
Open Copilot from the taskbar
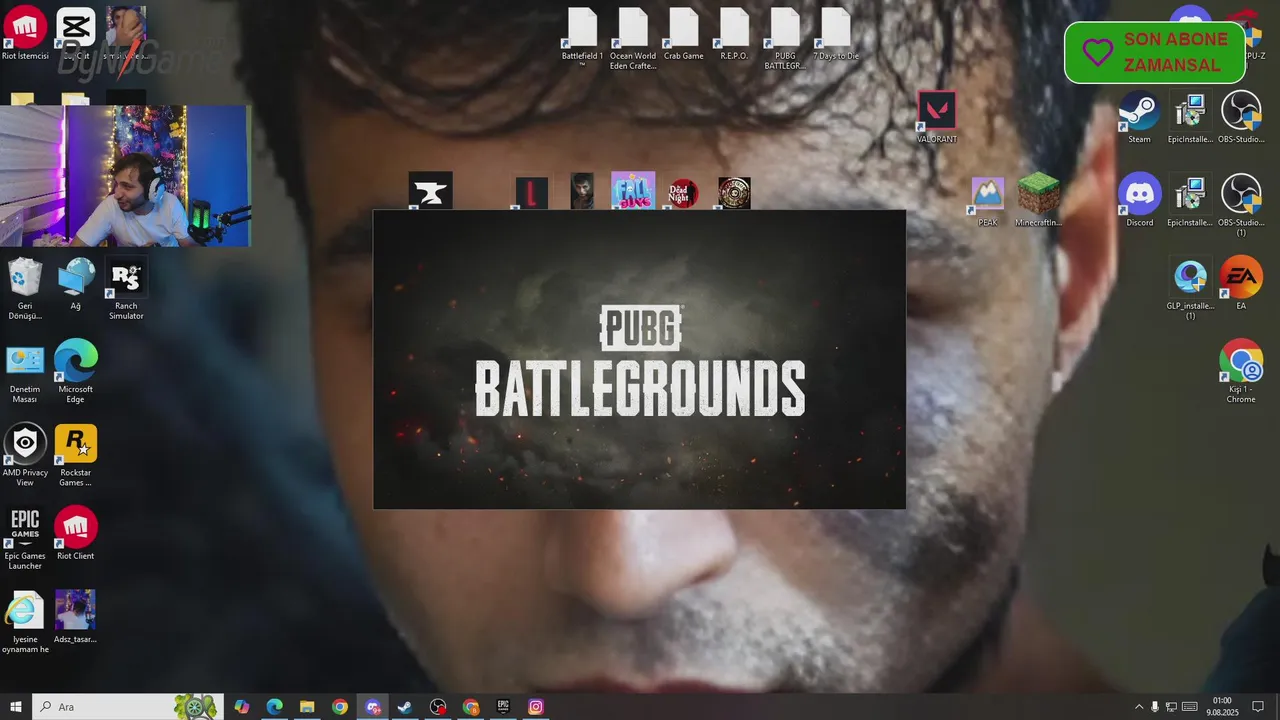click(x=241, y=707)
